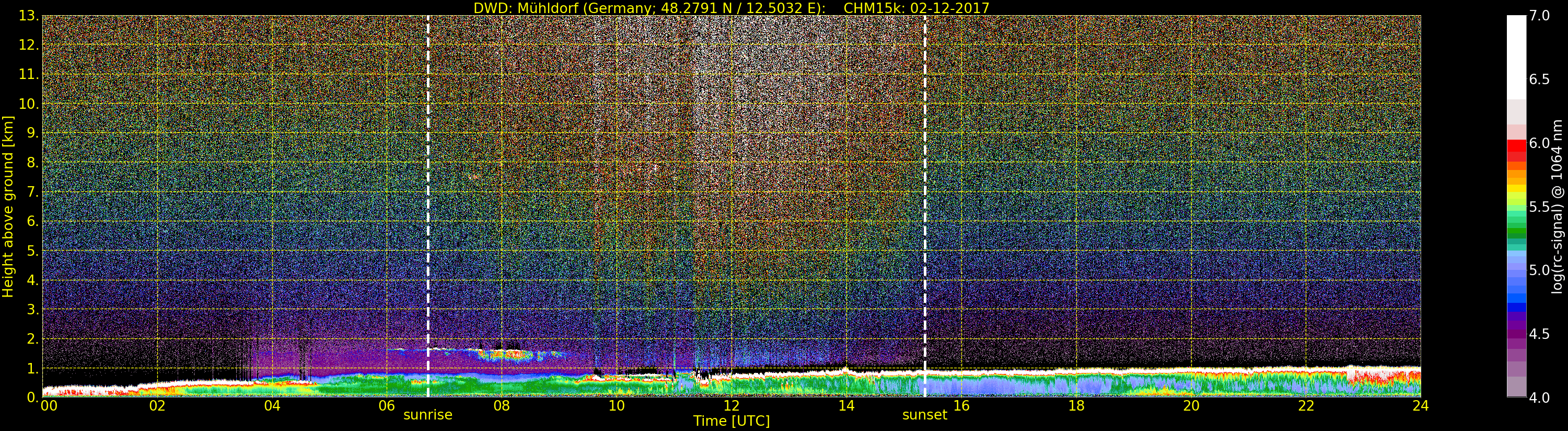Click the height axis tick '10.'

click(29, 104)
